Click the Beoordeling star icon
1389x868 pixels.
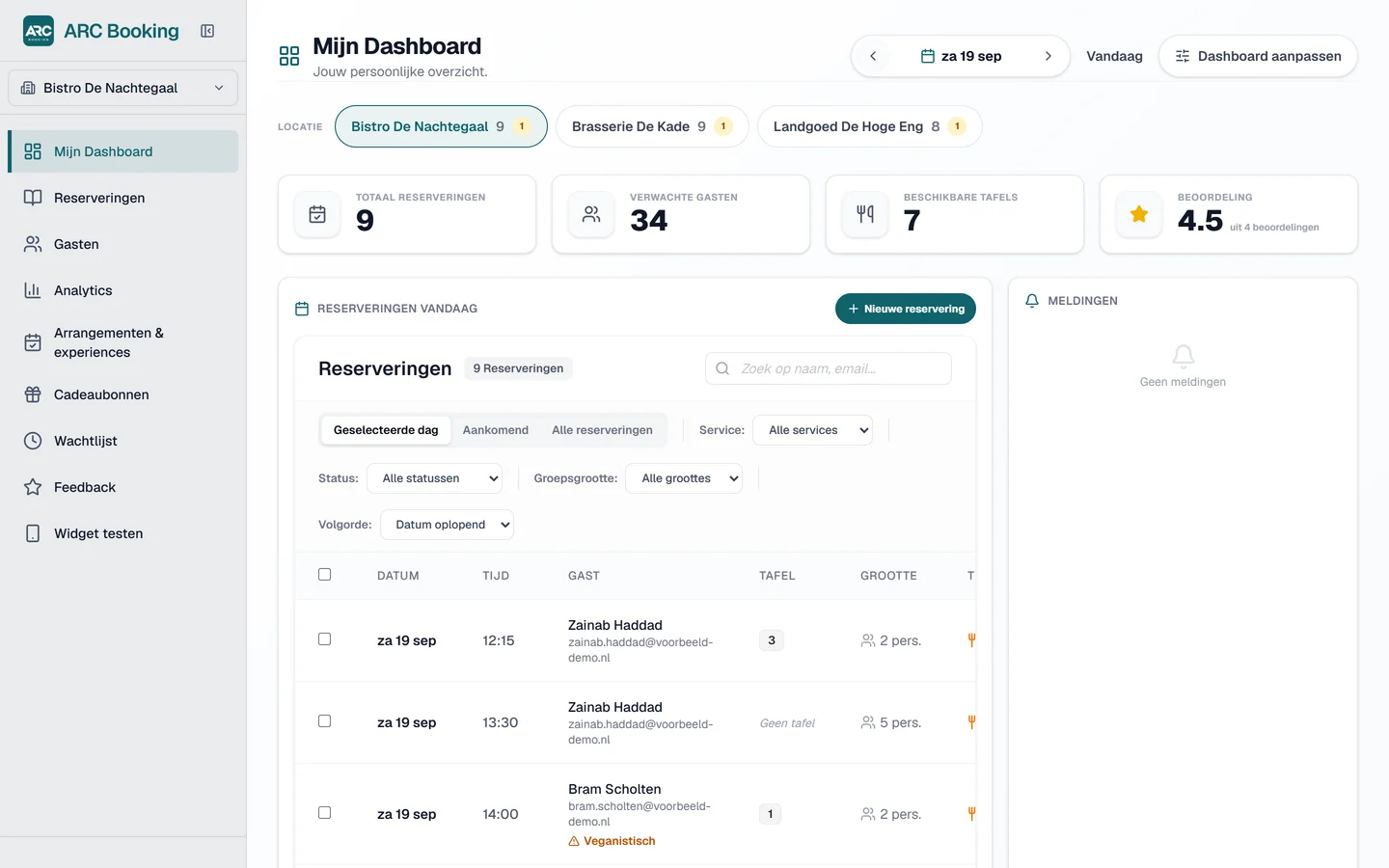[x=1139, y=214]
